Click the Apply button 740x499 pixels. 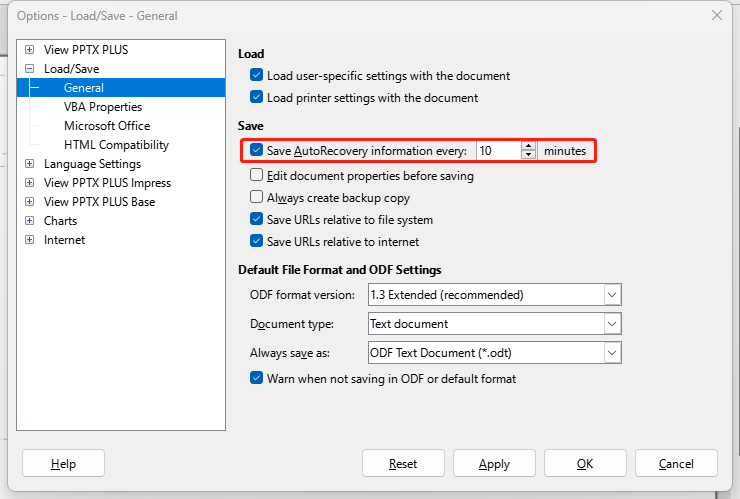coord(494,464)
